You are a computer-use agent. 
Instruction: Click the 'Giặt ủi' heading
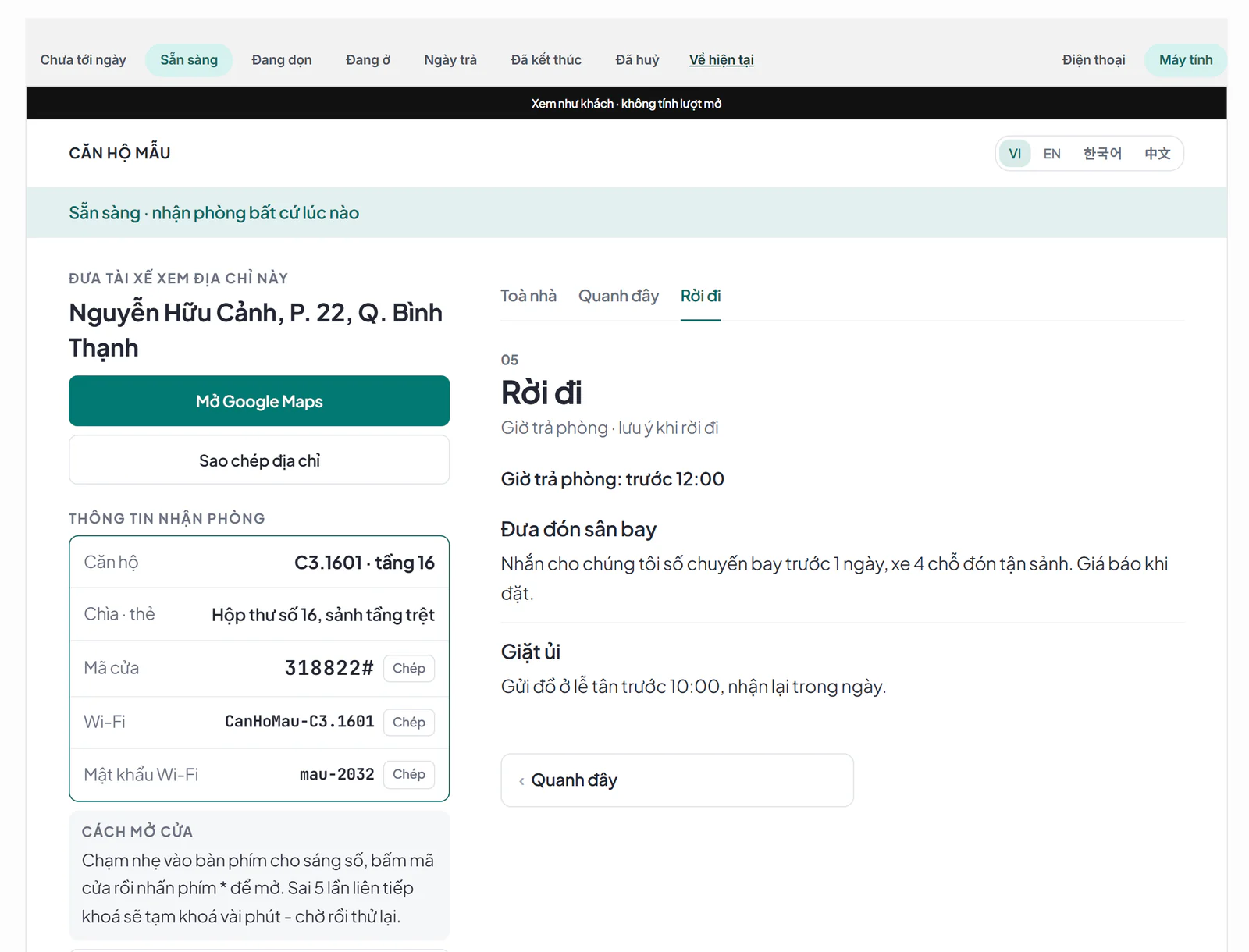pyautogui.click(x=531, y=652)
